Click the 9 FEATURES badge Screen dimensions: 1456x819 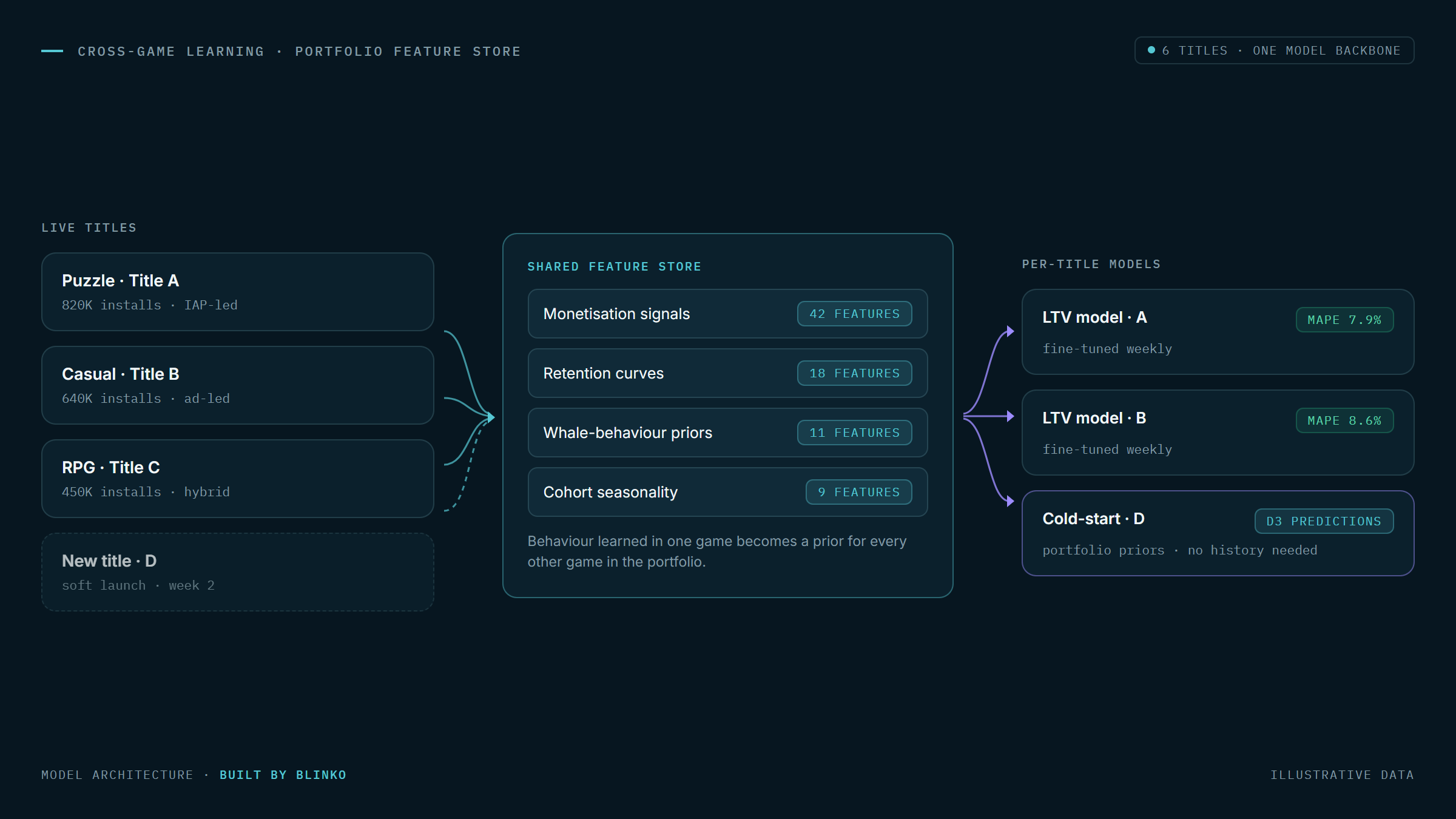tap(858, 492)
